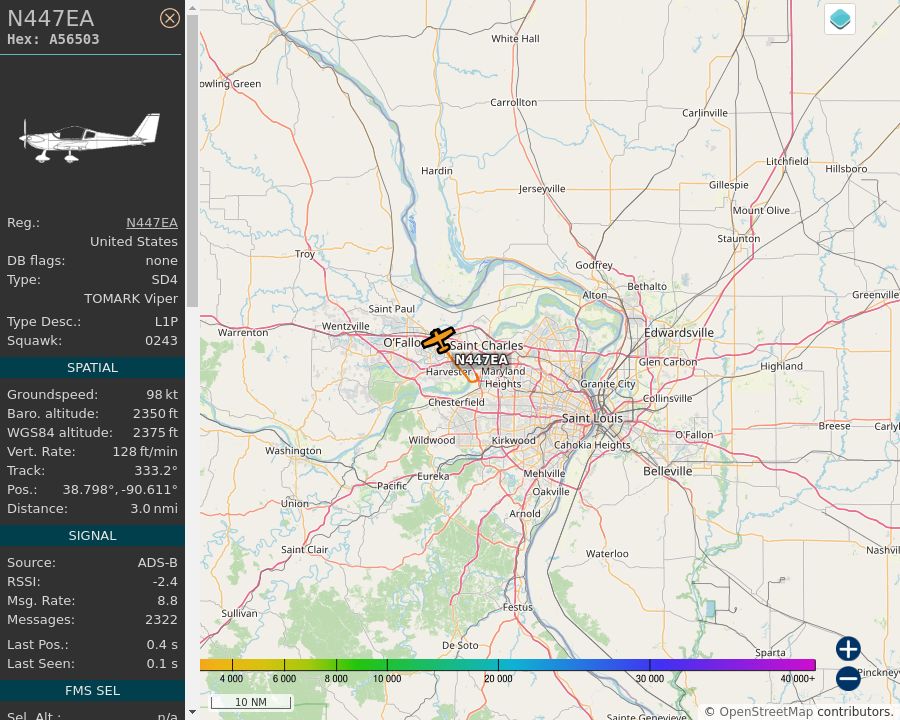900x720 pixels.
Task: Click the scrollbar up arrow
Action: click(192, 8)
